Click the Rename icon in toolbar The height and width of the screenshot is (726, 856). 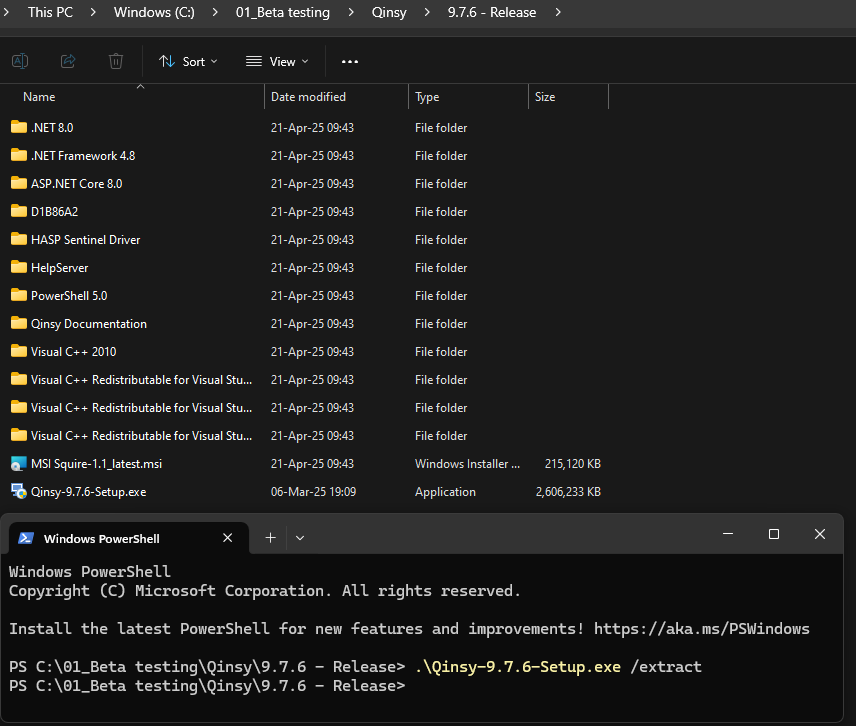(x=20, y=61)
